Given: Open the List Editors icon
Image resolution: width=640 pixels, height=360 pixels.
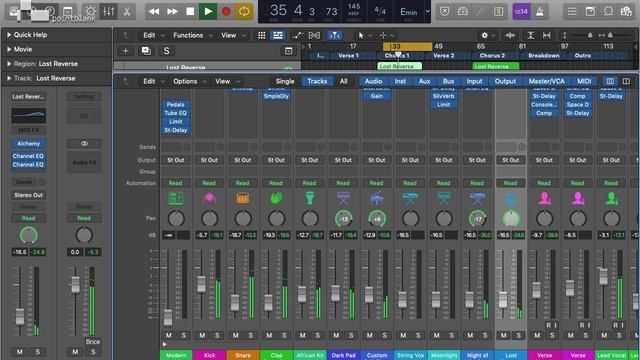Looking at the screenshot, I should coord(572,11).
